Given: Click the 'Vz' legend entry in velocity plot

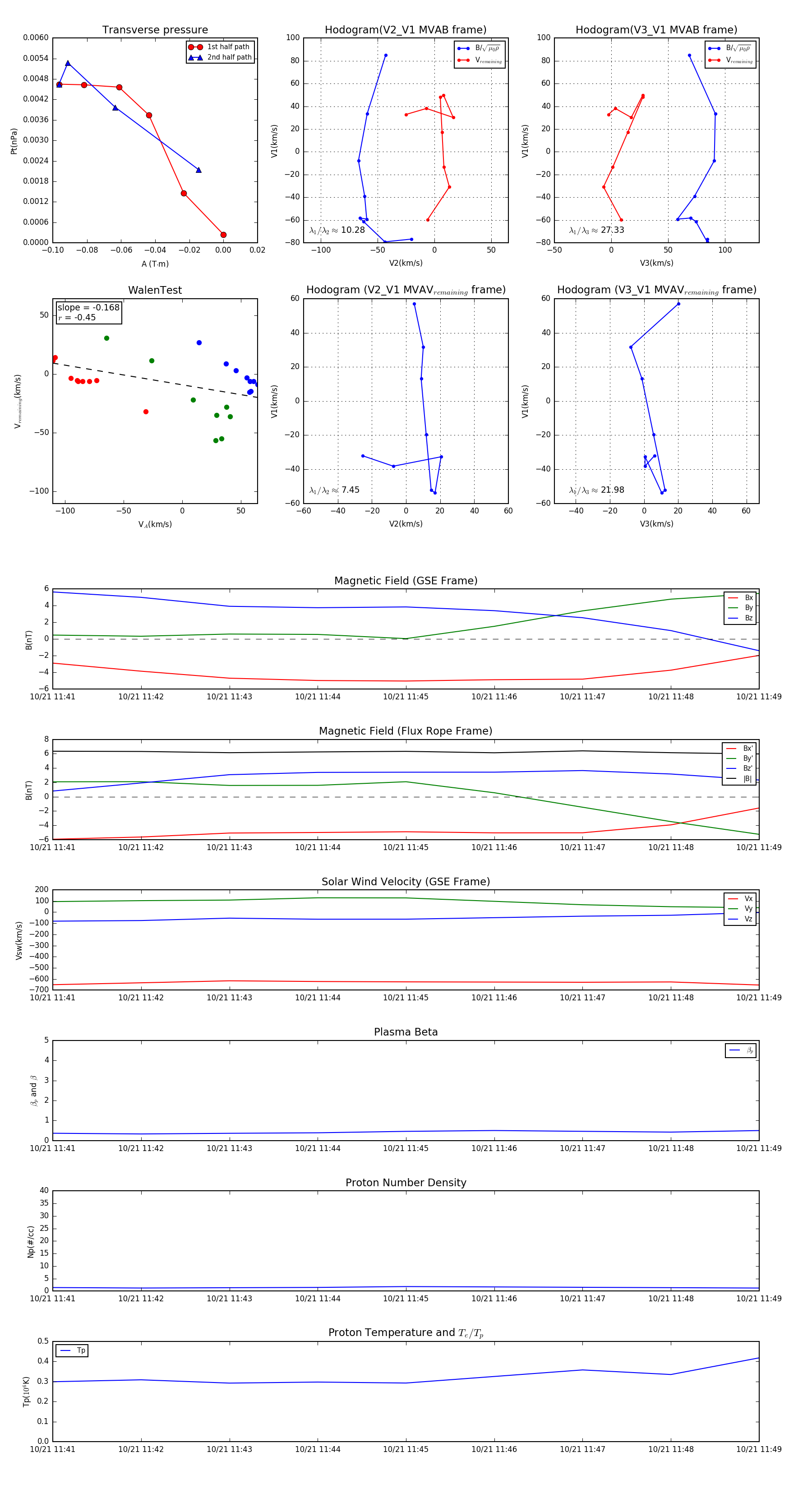Looking at the screenshot, I should 740,919.
